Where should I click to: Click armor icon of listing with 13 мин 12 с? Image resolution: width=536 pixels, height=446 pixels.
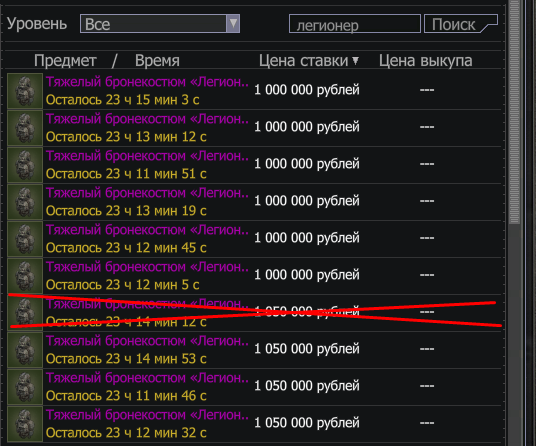pyautogui.click(x=25, y=128)
